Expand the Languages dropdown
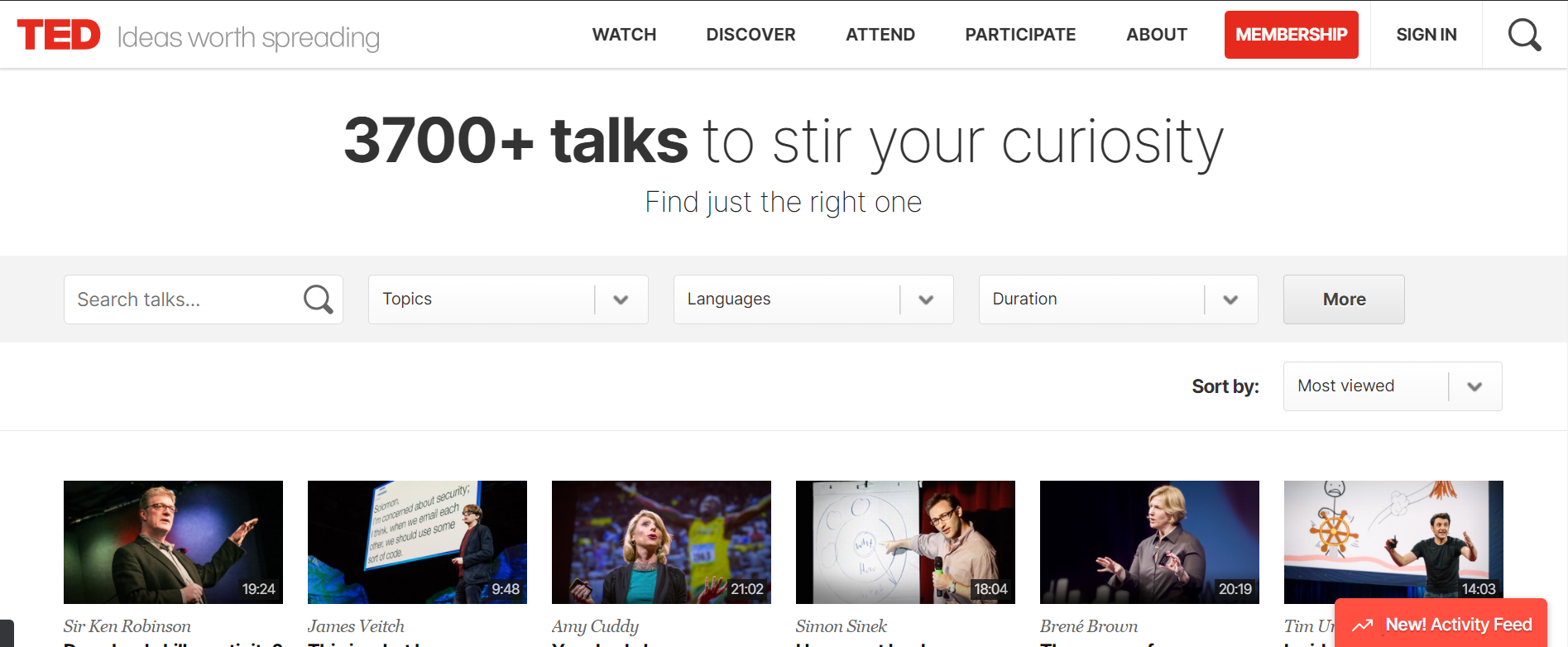1568x647 pixels. [x=813, y=300]
